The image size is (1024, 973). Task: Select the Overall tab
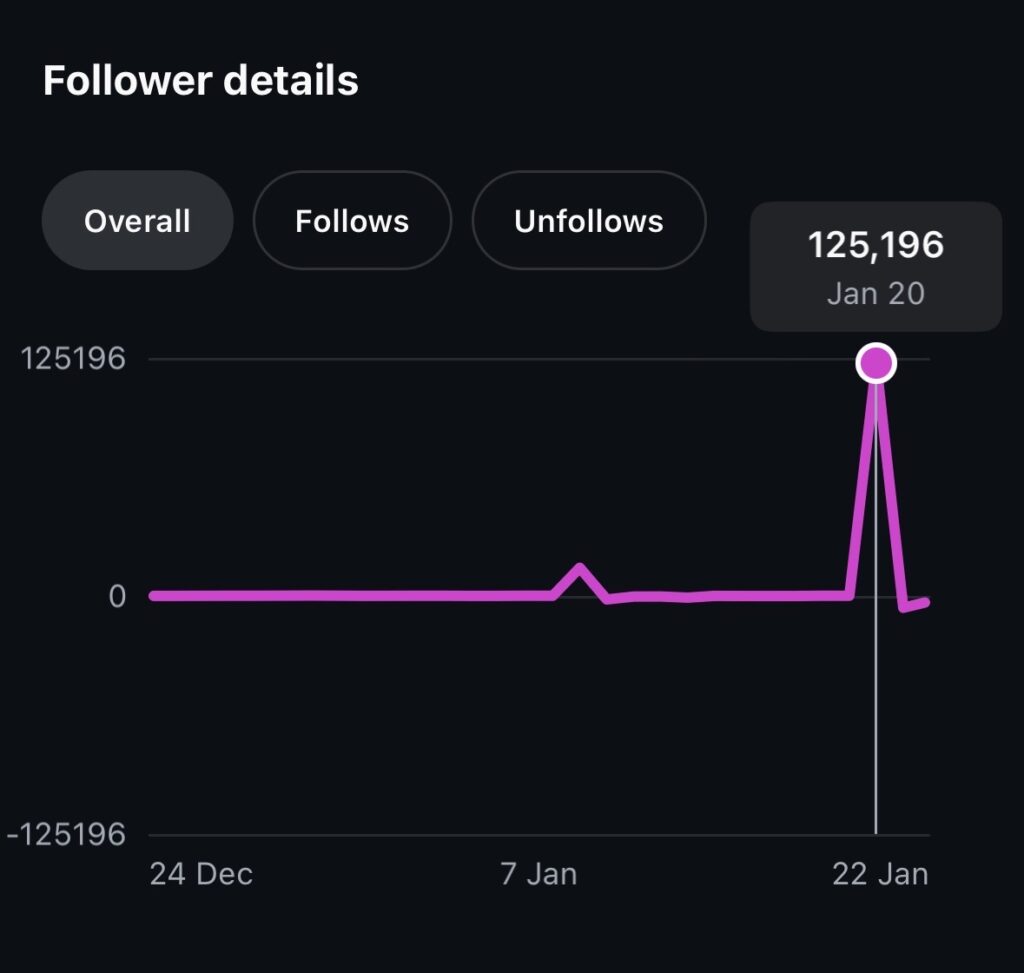coord(137,221)
